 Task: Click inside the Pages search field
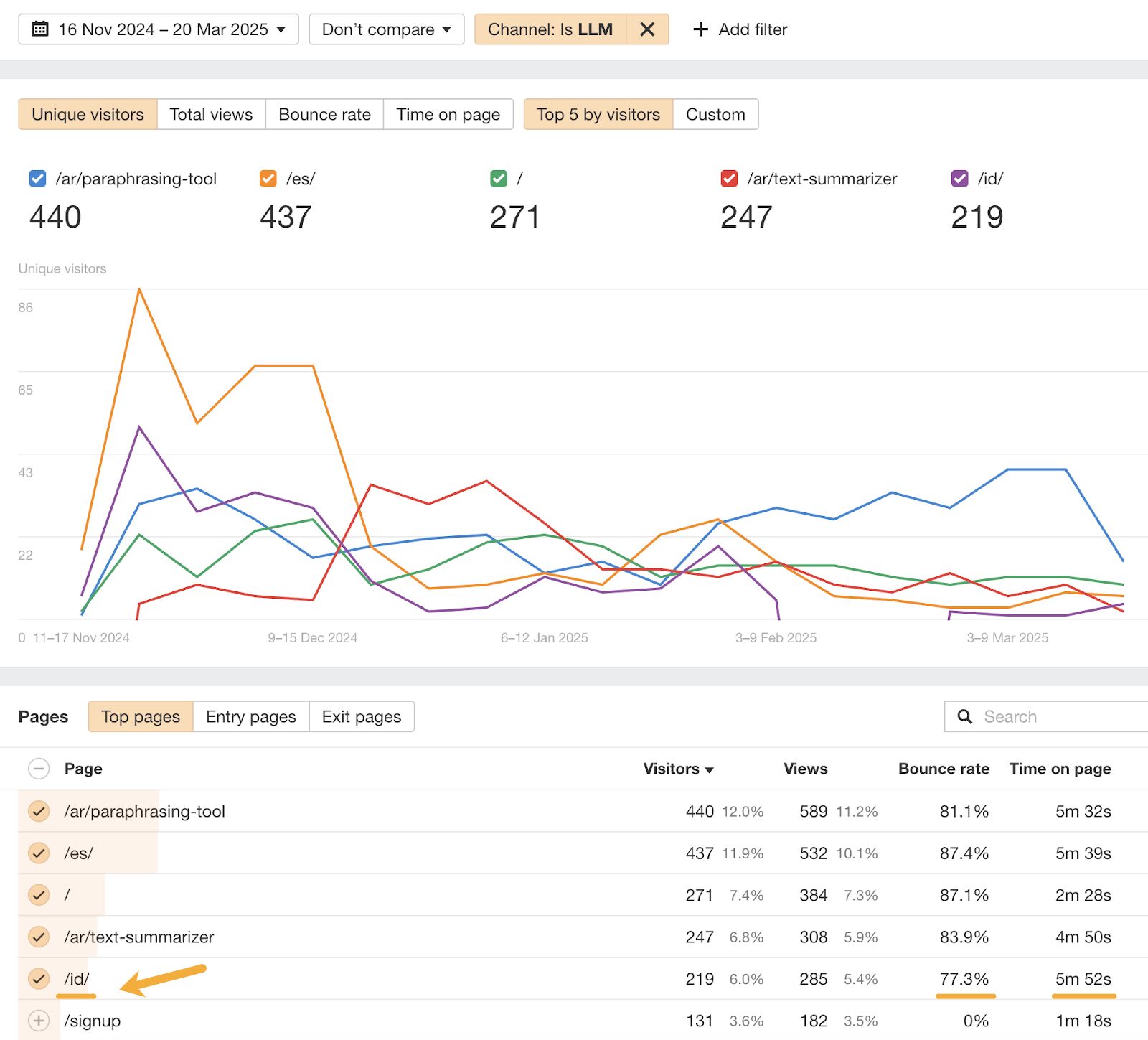pyautogui.click(x=1040, y=716)
